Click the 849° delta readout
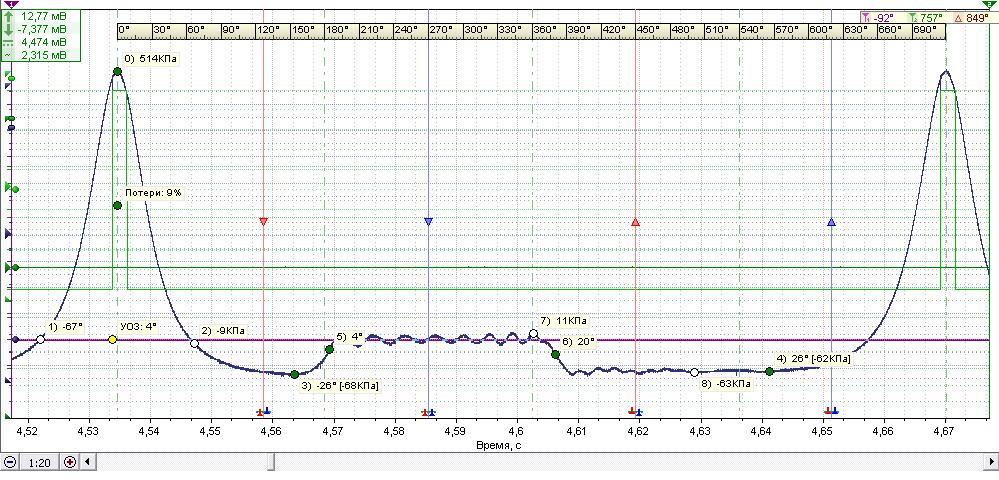Screen dimensions: 999x480 (x=972, y=18)
